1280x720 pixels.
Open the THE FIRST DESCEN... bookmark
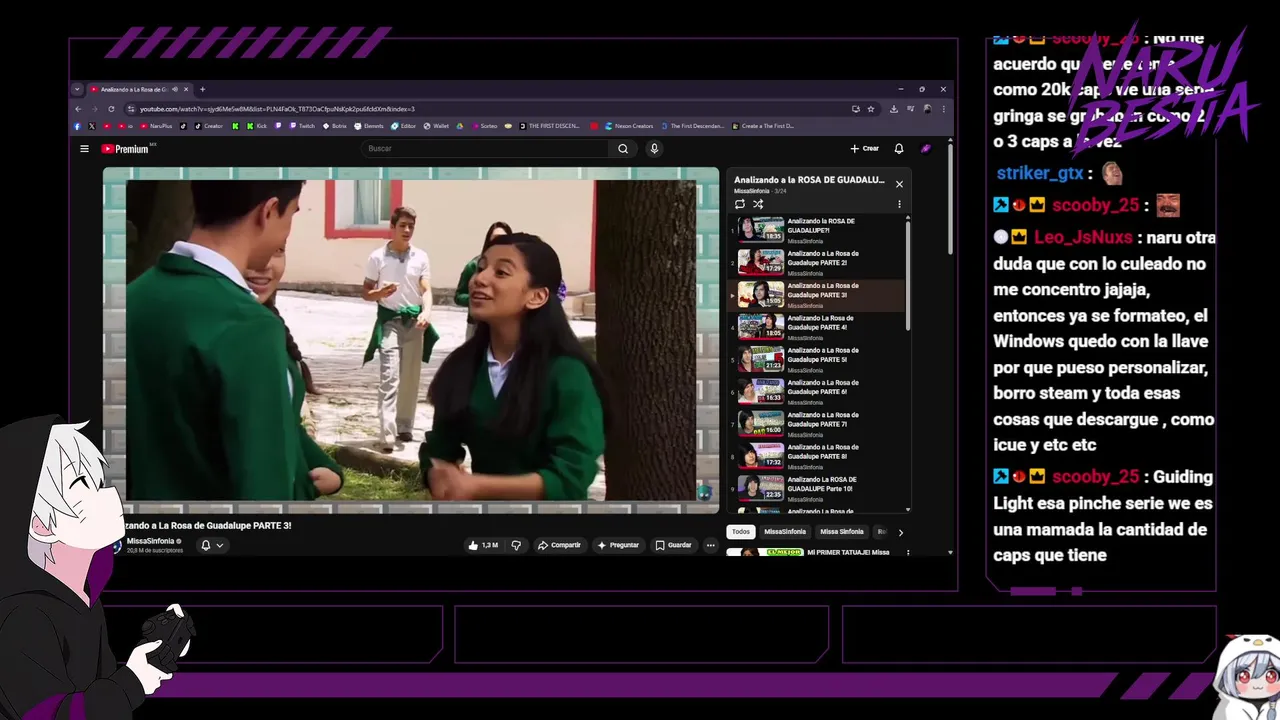coord(549,126)
